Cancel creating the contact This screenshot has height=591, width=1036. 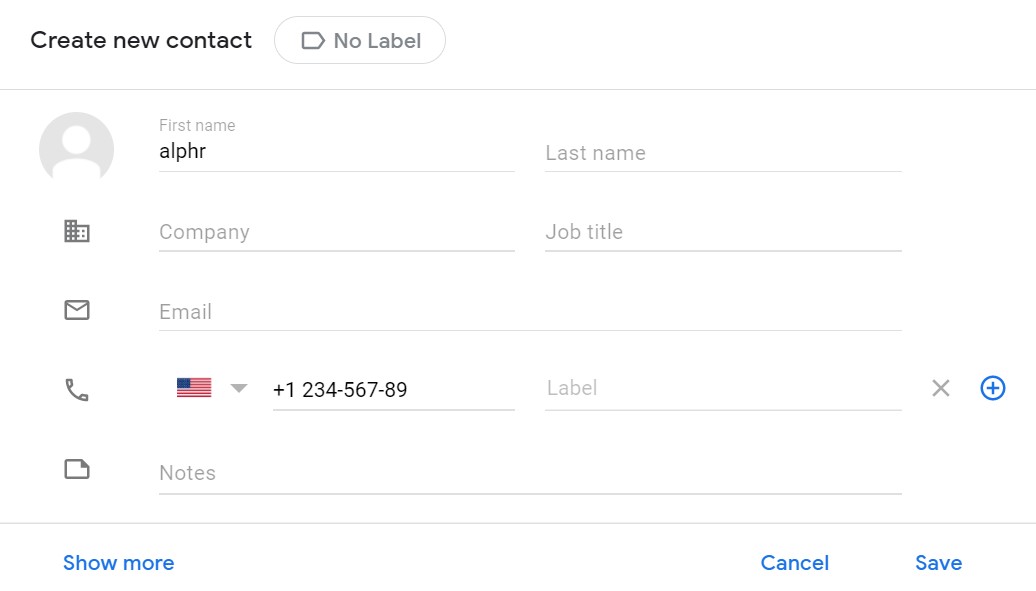click(x=794, y=563)
